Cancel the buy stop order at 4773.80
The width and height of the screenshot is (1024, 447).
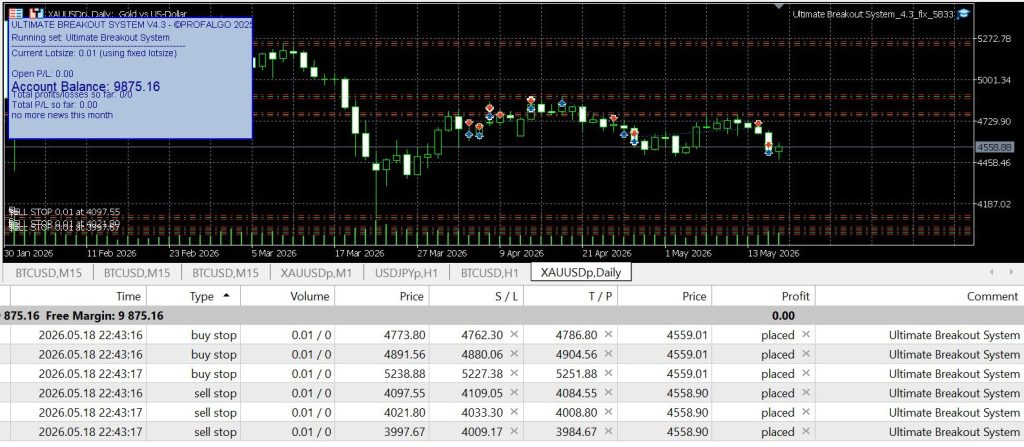click(805, 335)
